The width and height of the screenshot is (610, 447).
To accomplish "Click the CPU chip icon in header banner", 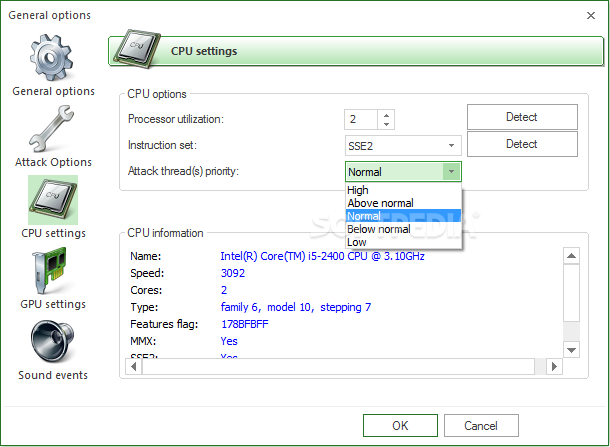I will [137, 49].
